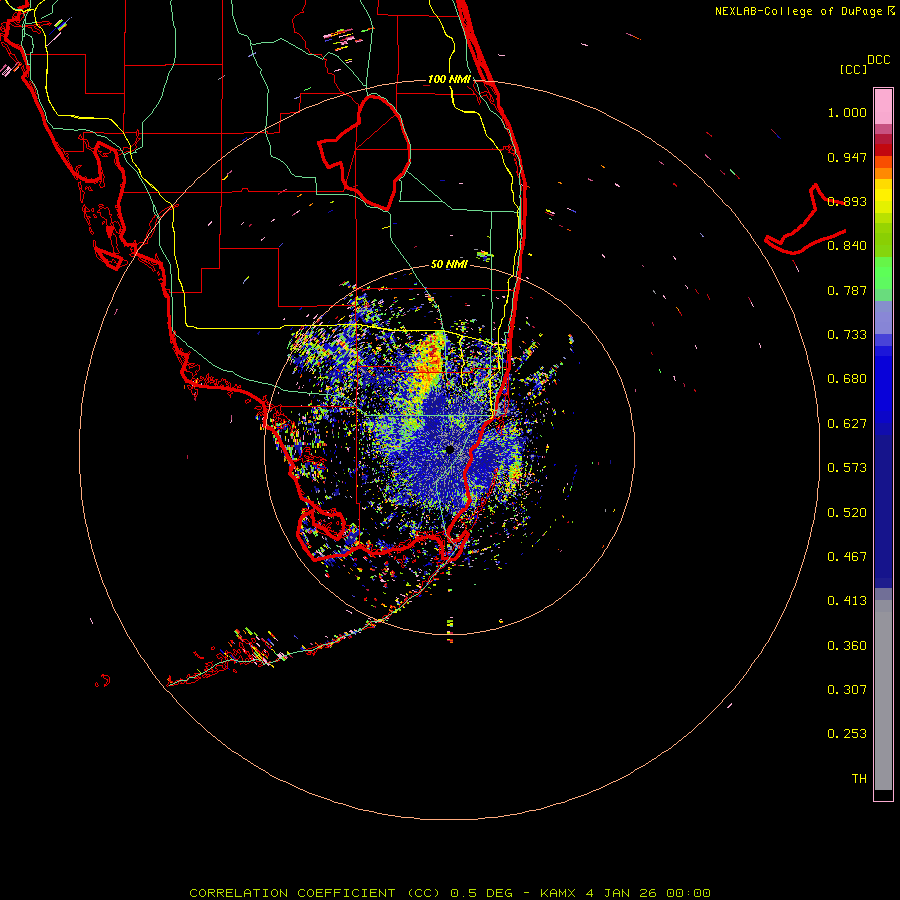Select the 0.733 colorbar value label
The image size is (900, 900).
847,335
